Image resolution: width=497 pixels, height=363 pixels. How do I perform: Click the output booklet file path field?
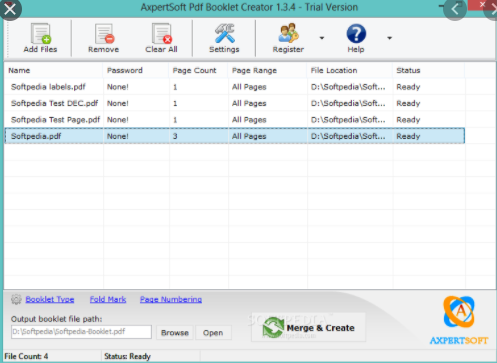81,332
